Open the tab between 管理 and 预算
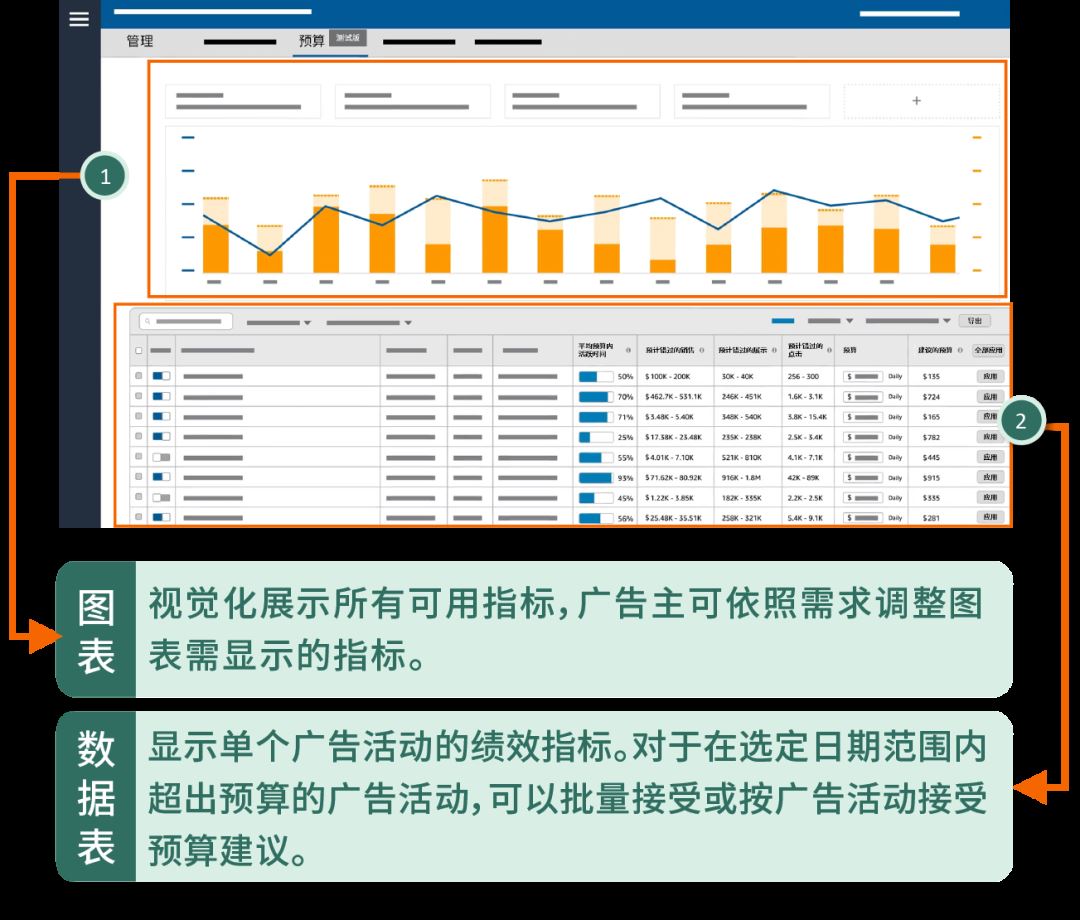 click(x=240, y=42)
